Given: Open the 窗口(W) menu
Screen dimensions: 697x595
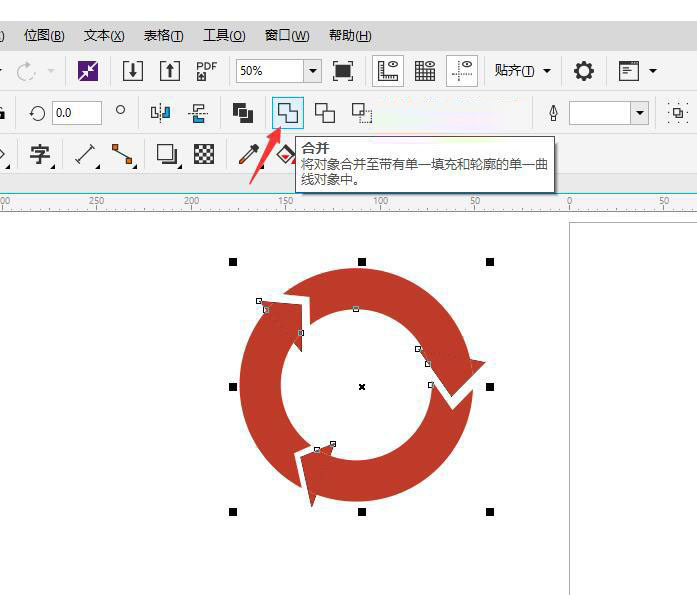Looking at the screenshot, I should point(287,36).
